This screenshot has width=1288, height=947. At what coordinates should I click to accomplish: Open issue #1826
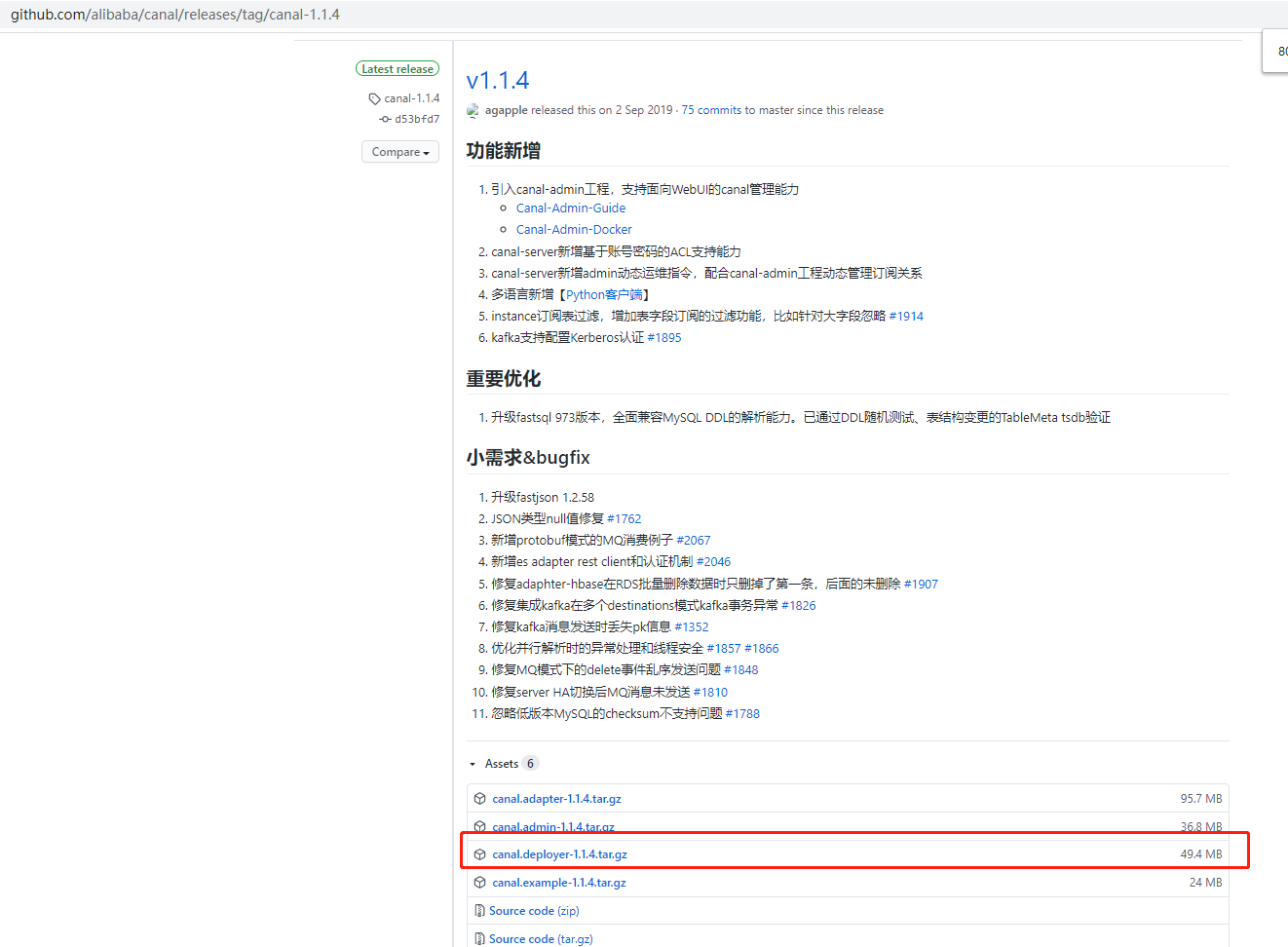[799, 606]
